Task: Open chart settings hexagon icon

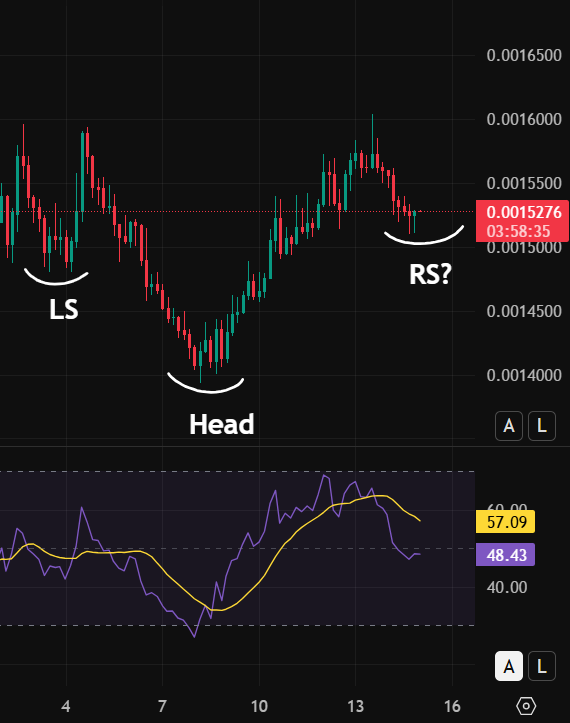Action: coord(526,706)
